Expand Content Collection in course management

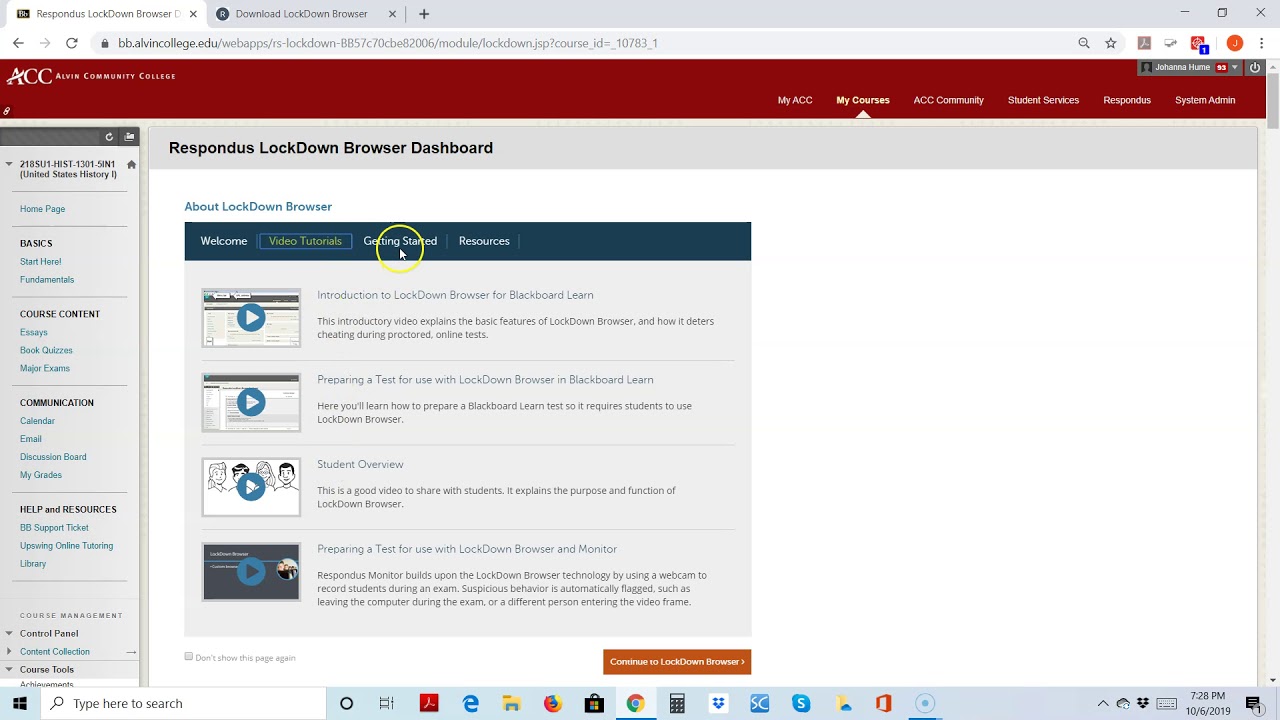9,651
